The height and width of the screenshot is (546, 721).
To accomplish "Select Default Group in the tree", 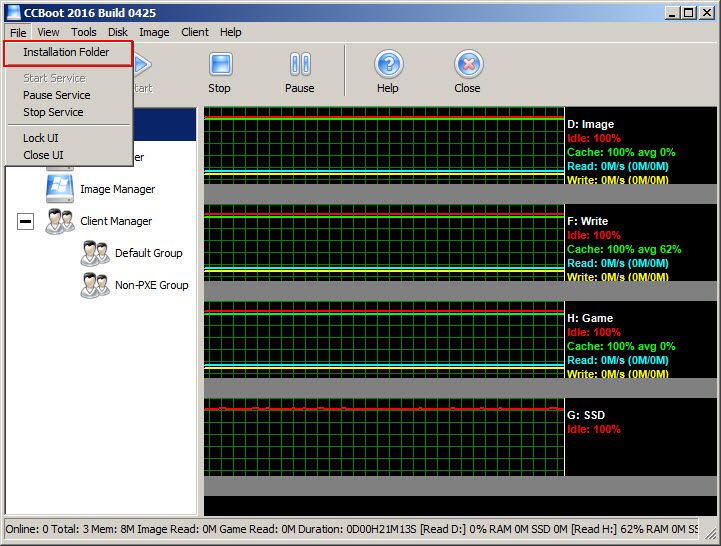I will (x=149, y=253).
